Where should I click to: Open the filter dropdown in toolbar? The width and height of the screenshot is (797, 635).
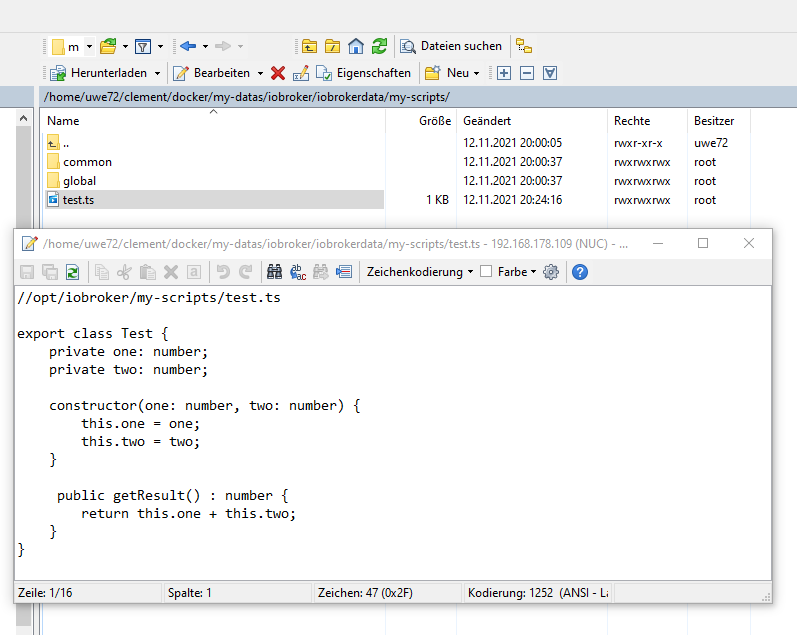160,46
